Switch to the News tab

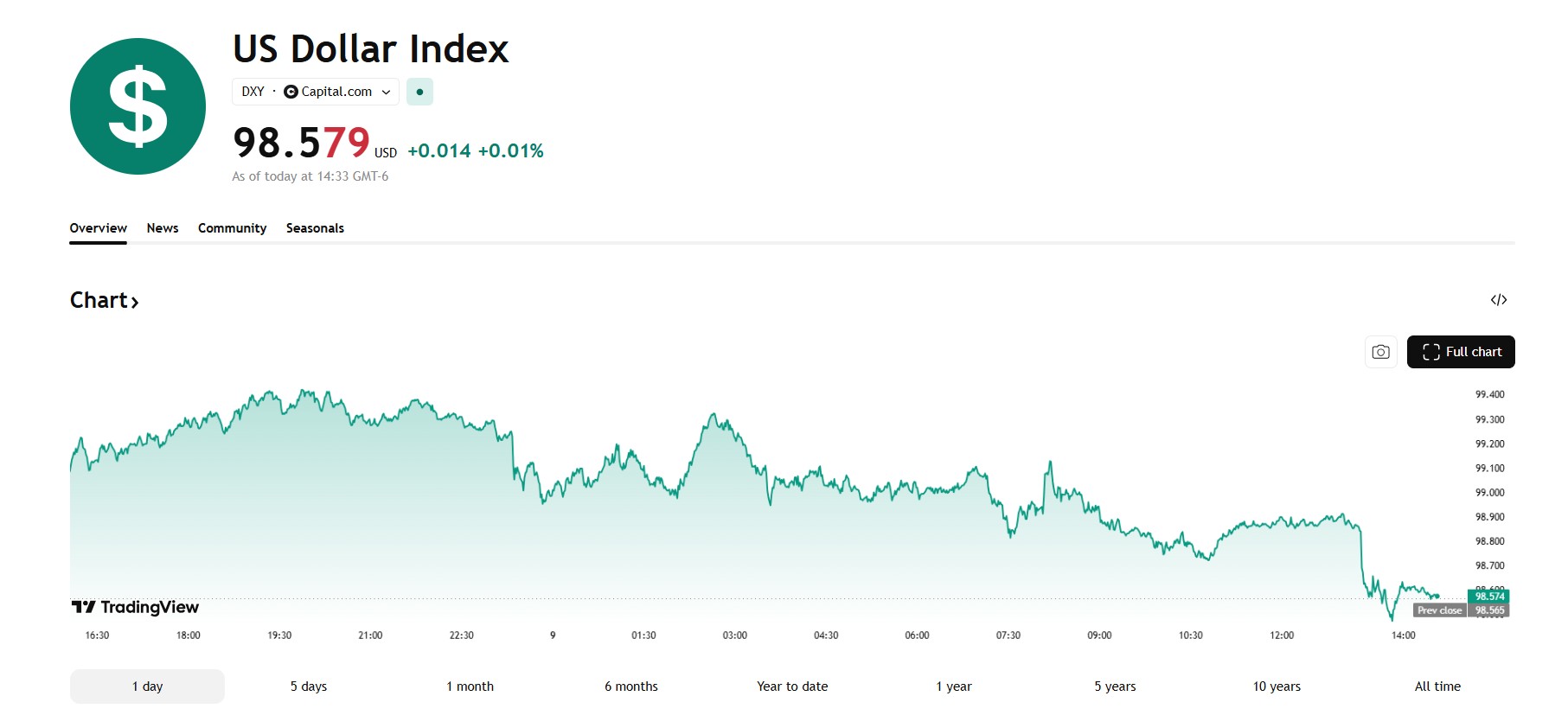click(x=163, y=228)
